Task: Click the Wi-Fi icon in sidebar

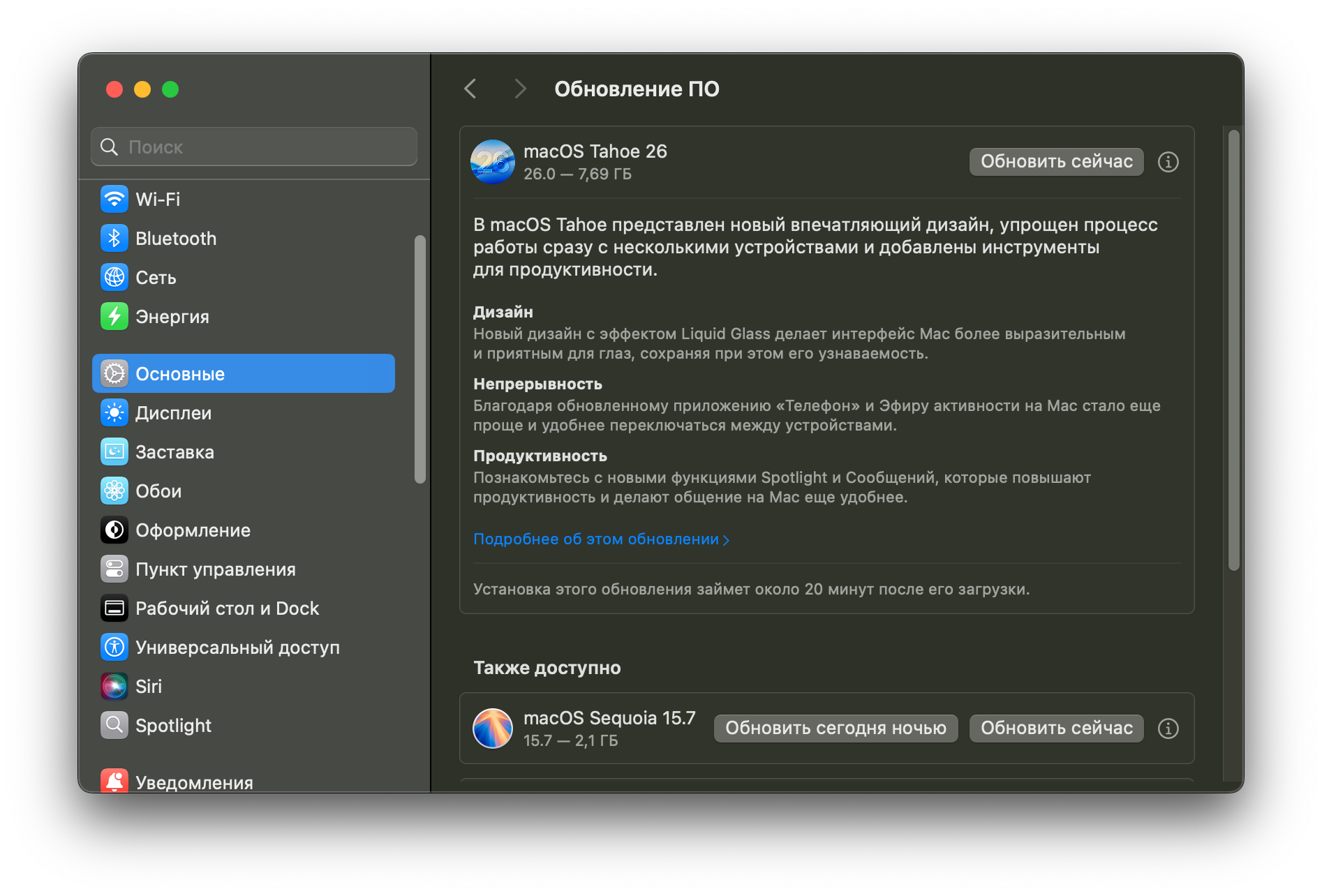Action: pyautogui.click(x=114, y=200)
